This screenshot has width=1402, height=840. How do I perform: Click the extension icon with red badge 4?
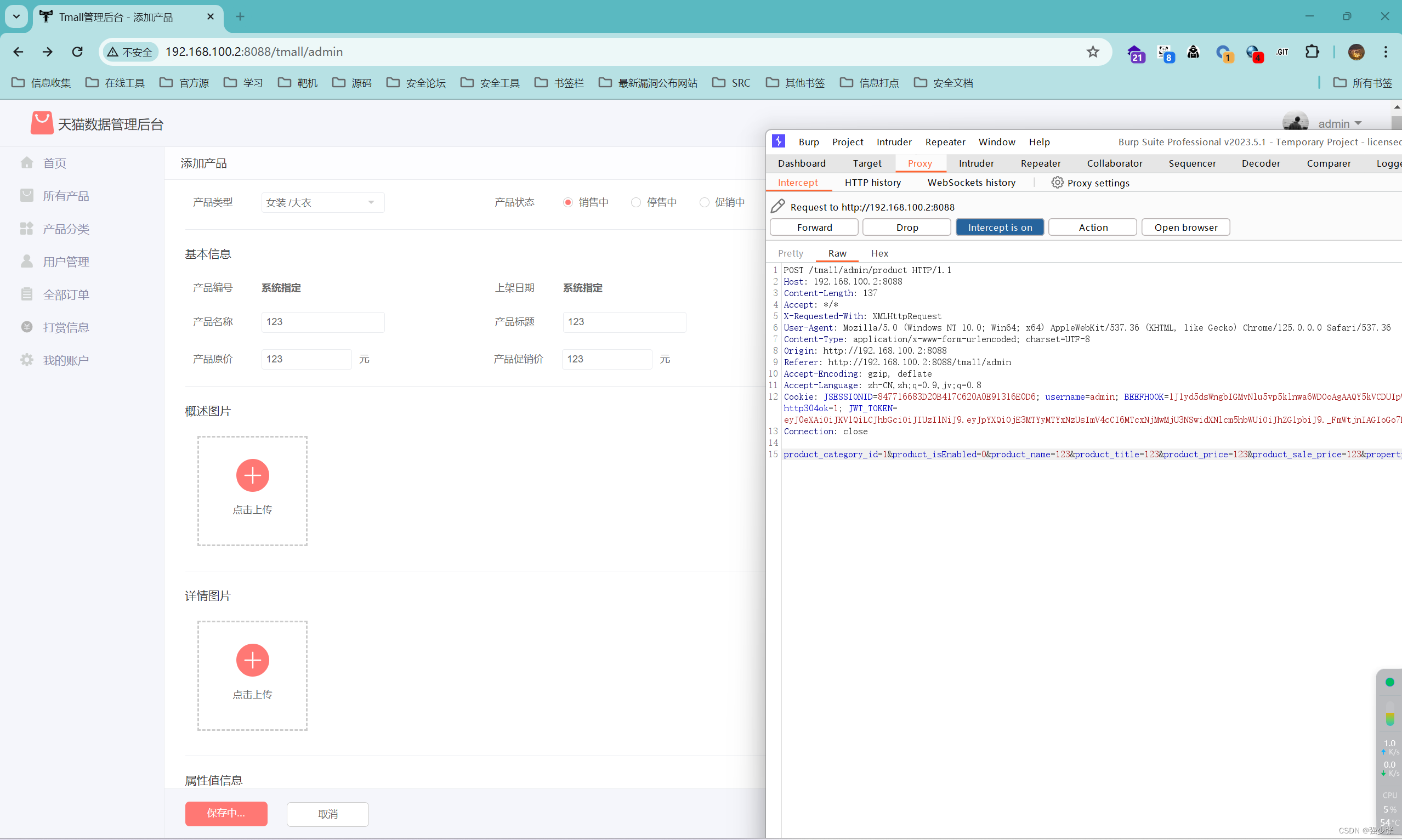pyautogui.click(x=1254, y=53)
